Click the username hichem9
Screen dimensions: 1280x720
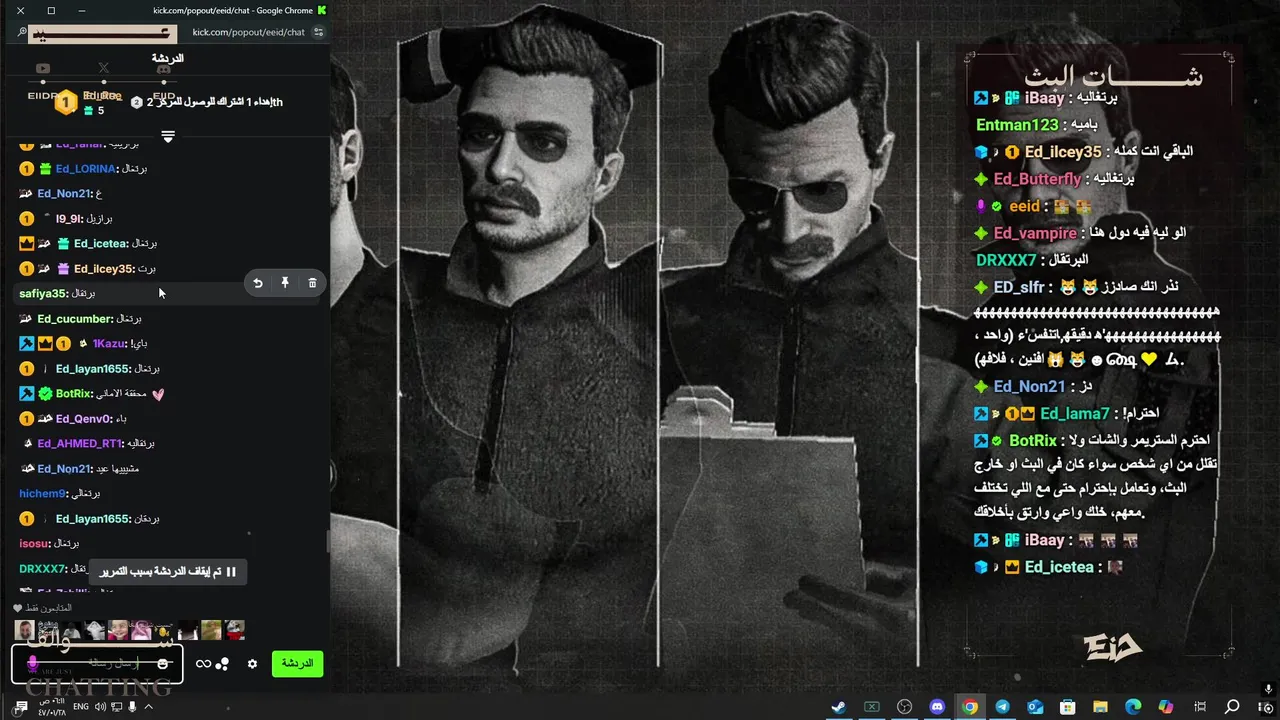(x=42, y=494)
